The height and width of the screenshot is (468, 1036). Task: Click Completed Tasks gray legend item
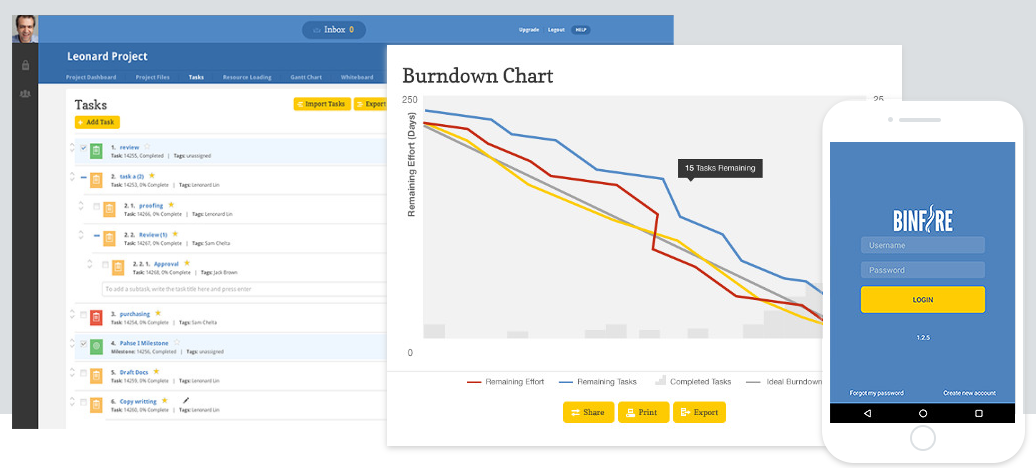click(x=693, y=381)
